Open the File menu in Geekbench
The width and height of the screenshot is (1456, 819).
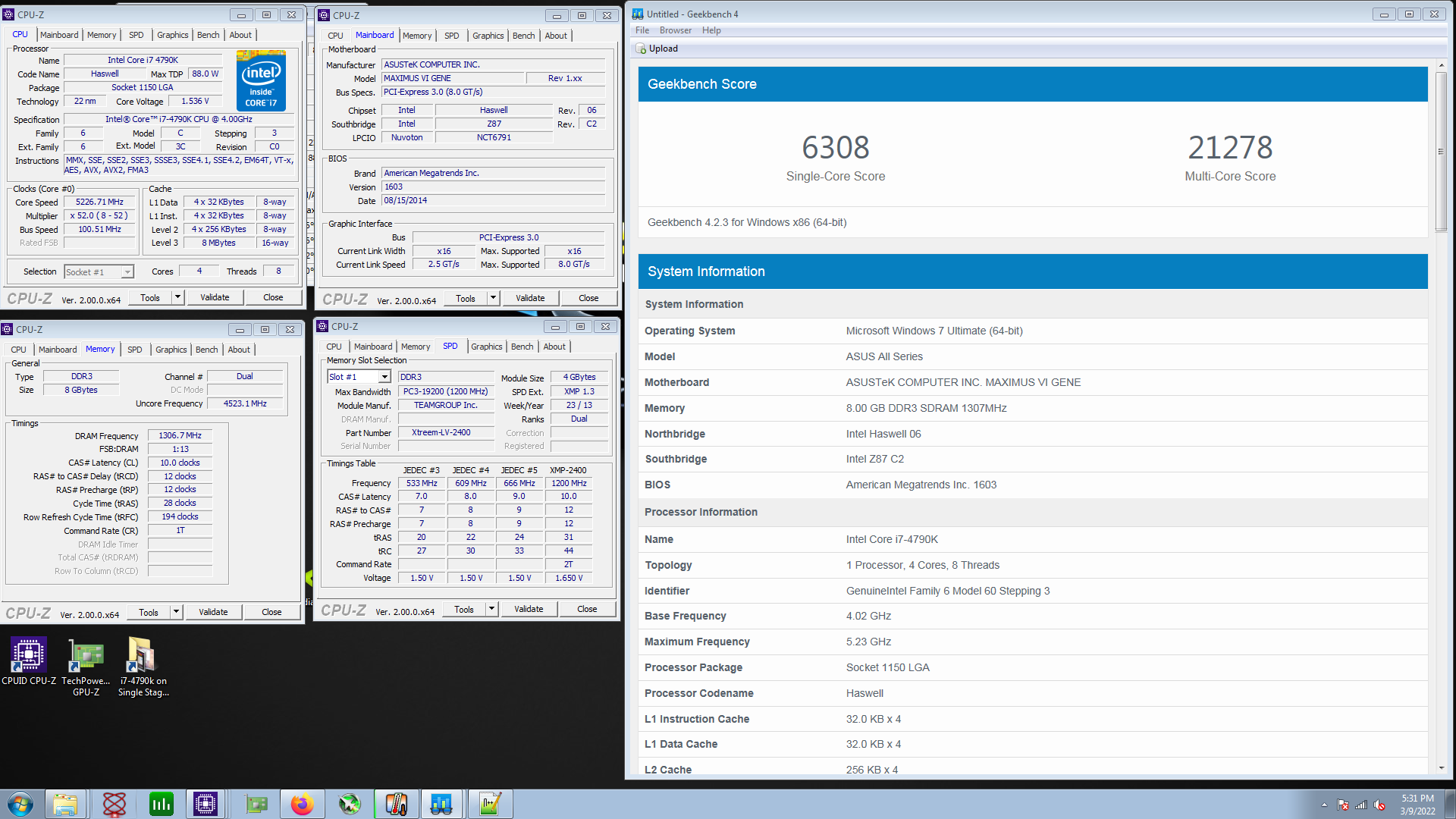pyautogui.click(x=642, y=30)
